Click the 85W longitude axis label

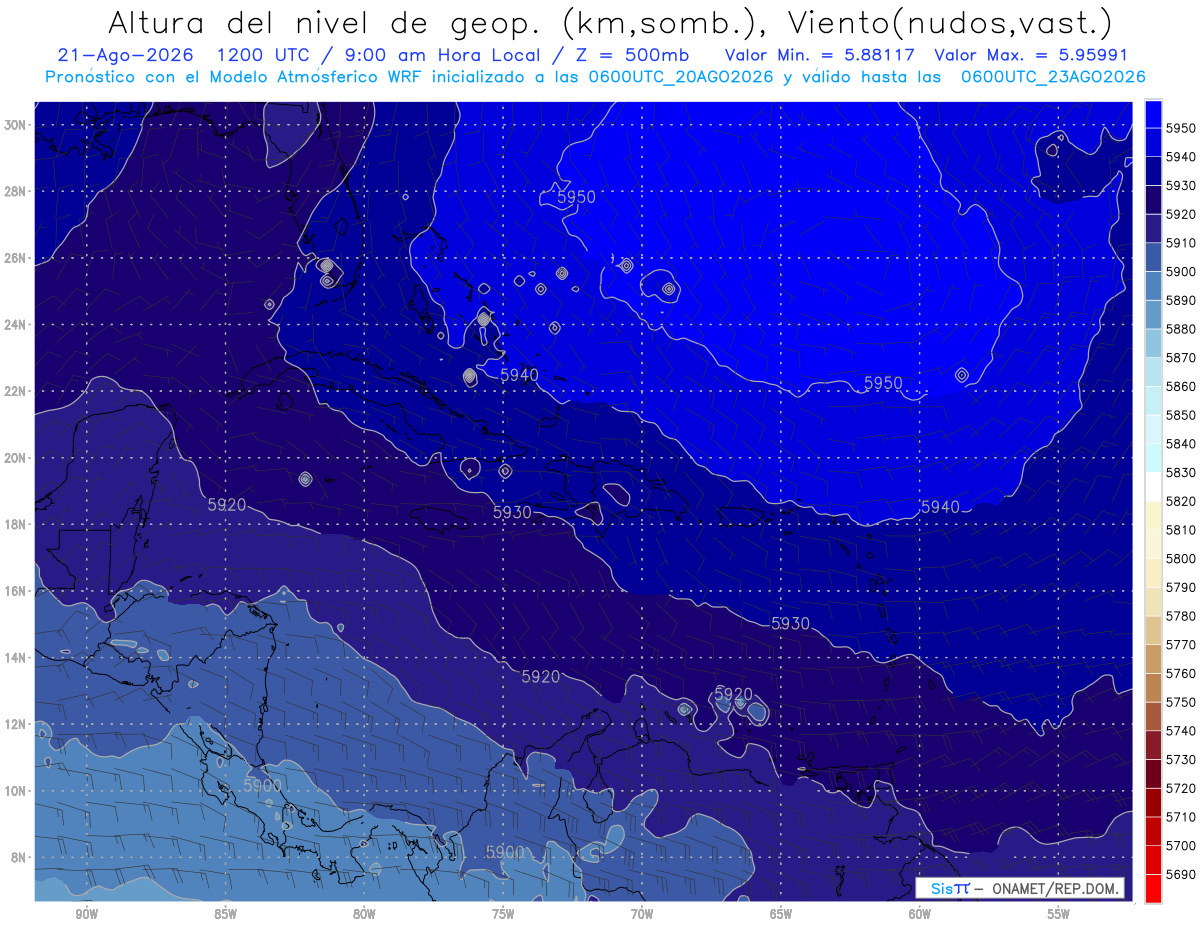click(225, 915)
